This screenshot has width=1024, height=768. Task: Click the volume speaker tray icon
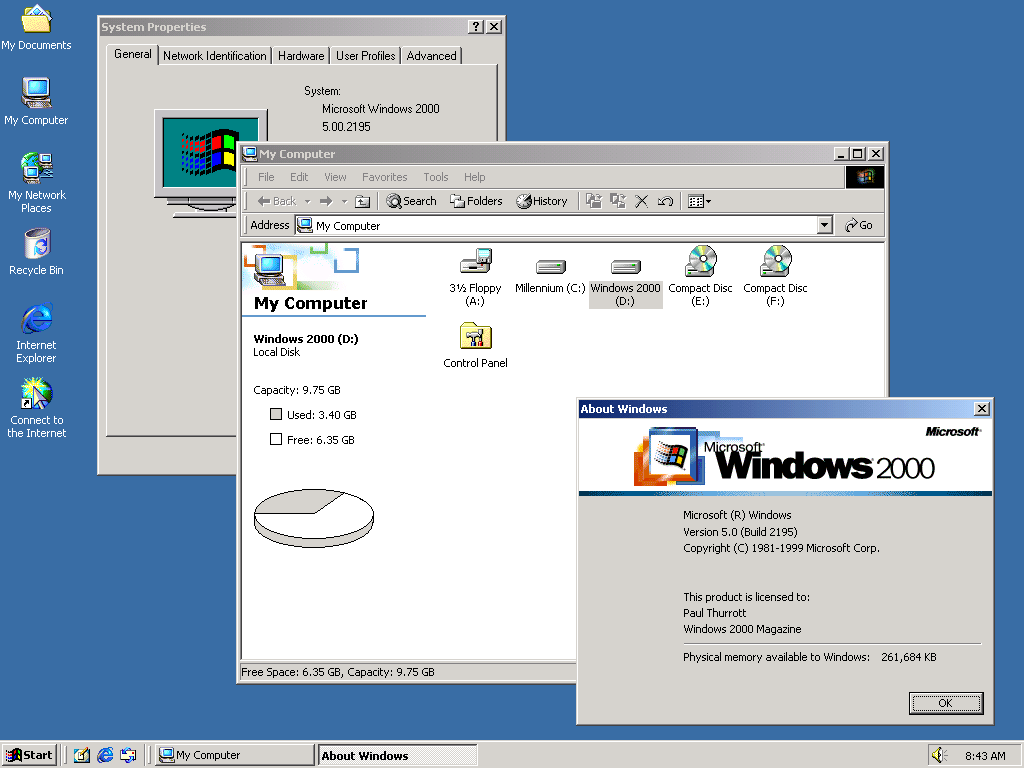[x=938, y=755]
